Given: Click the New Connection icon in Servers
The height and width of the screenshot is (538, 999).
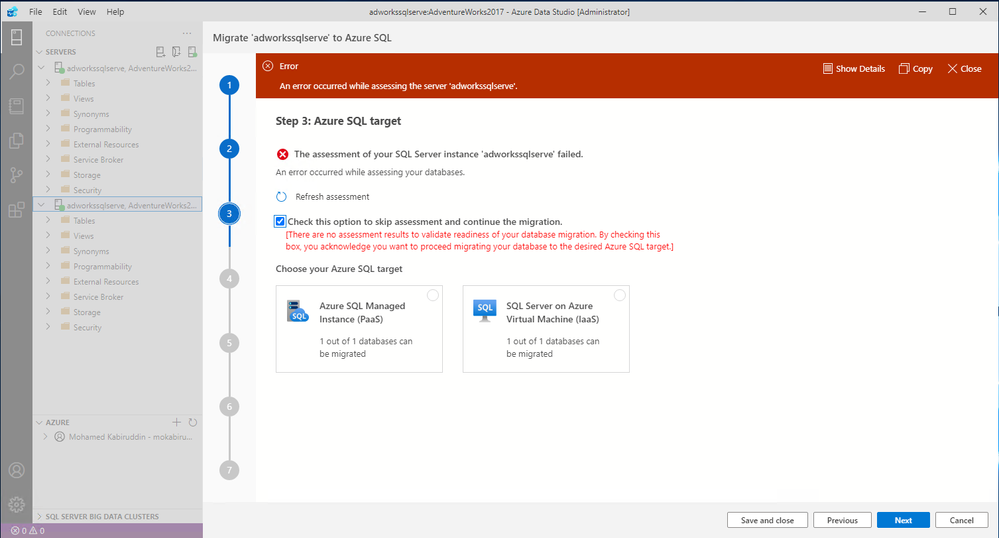Looking at the screenshot, I should click(x=161, y=52).
